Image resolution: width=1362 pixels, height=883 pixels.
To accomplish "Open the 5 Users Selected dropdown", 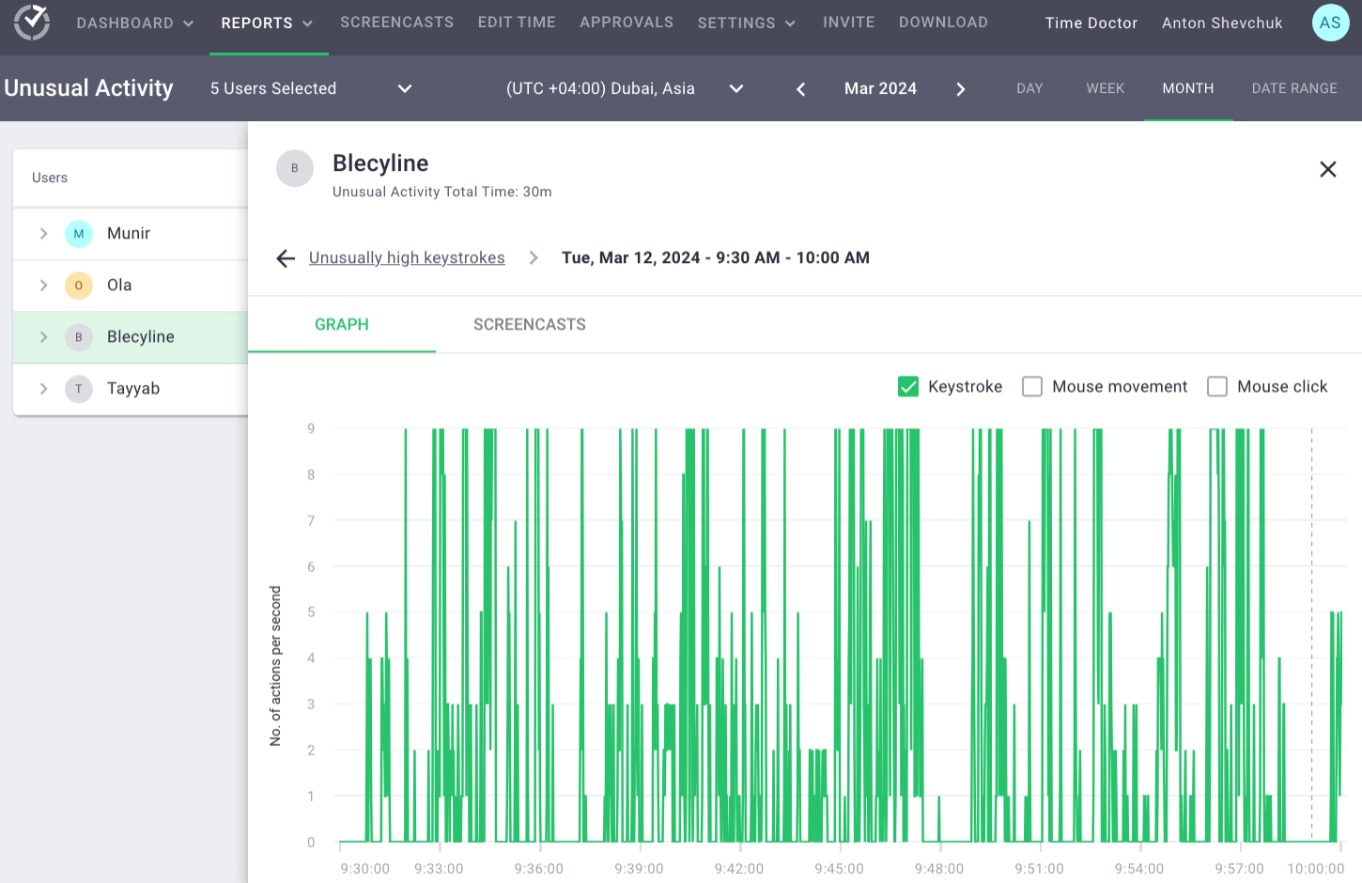I will pyautogui.click(x=404, y=88).
